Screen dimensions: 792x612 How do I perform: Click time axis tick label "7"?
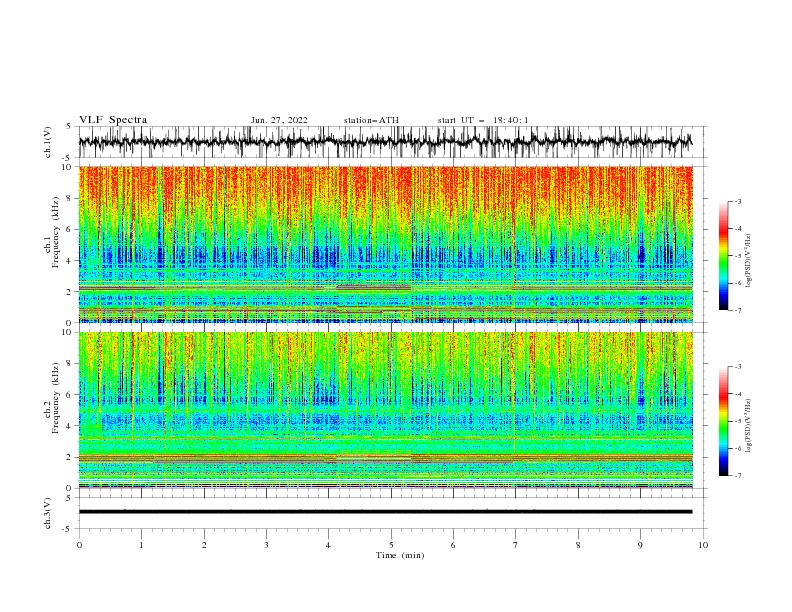[515, 545]
